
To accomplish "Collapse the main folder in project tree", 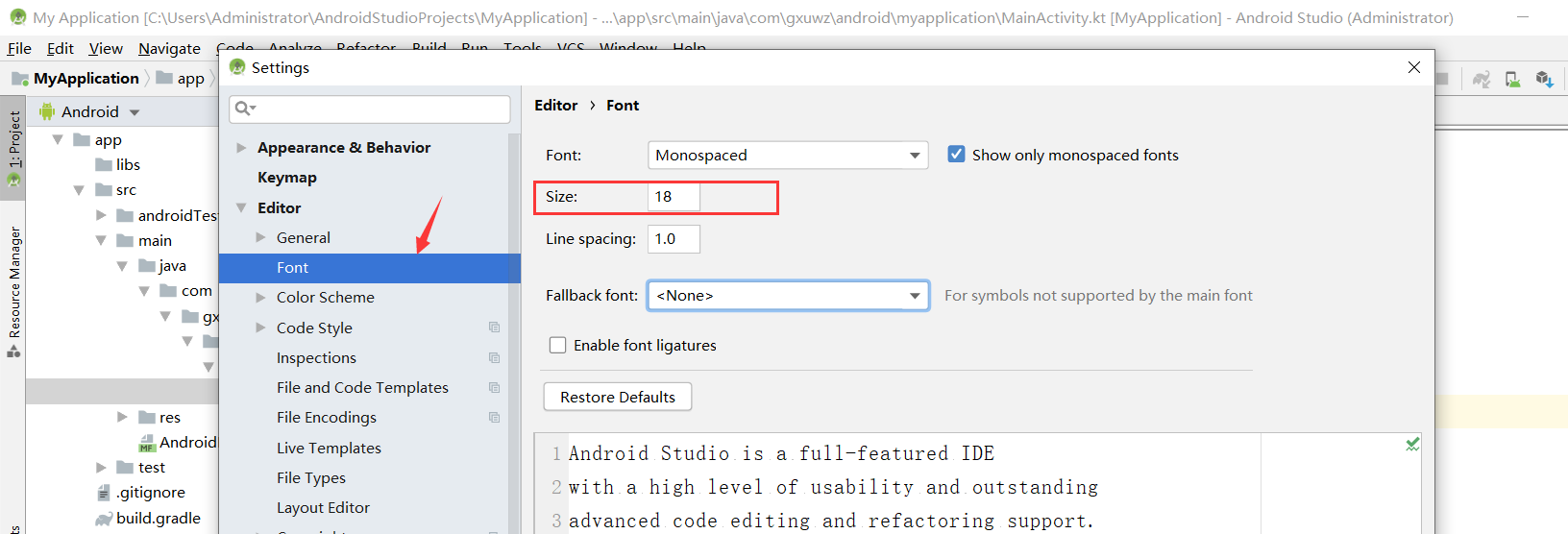I will pyautogui.click(x=101, y=240).
